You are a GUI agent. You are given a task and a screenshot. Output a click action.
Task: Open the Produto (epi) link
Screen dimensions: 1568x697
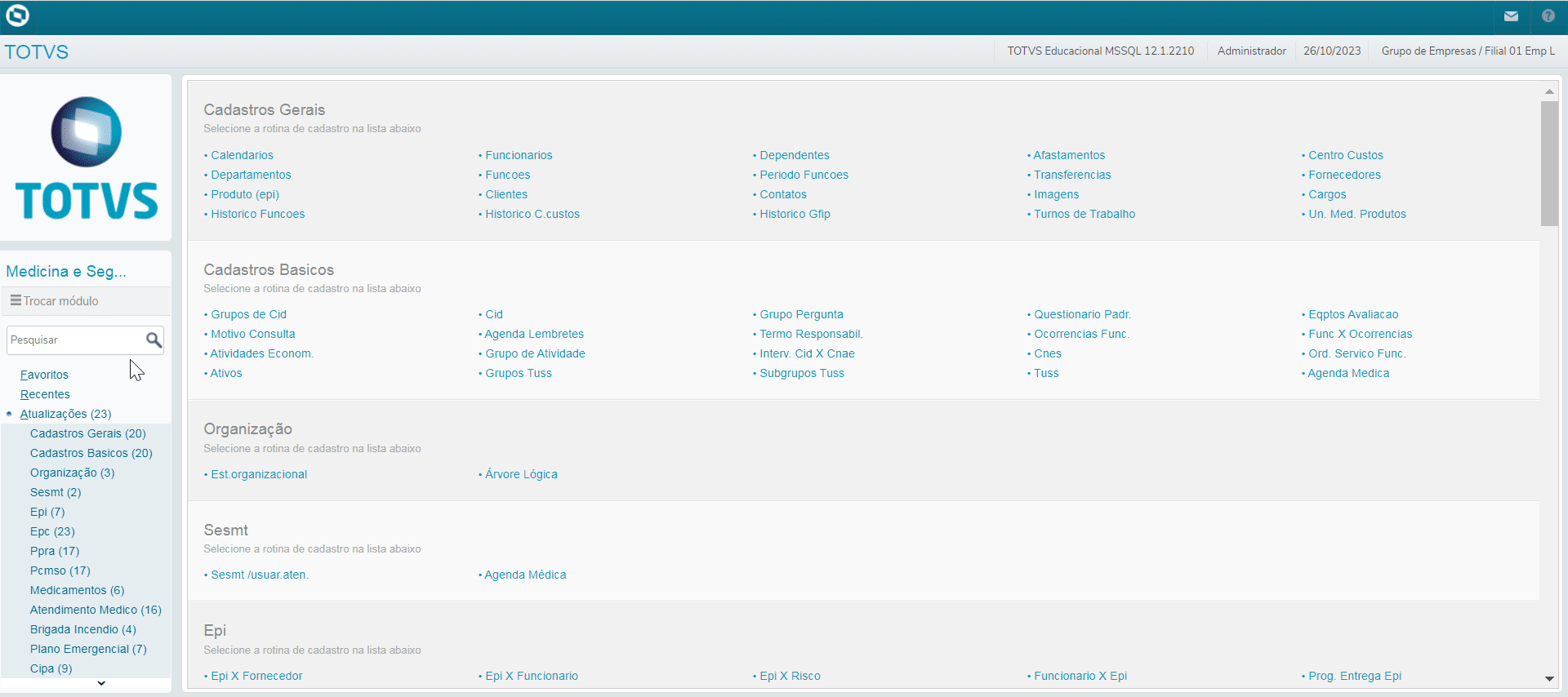[245, 194]
